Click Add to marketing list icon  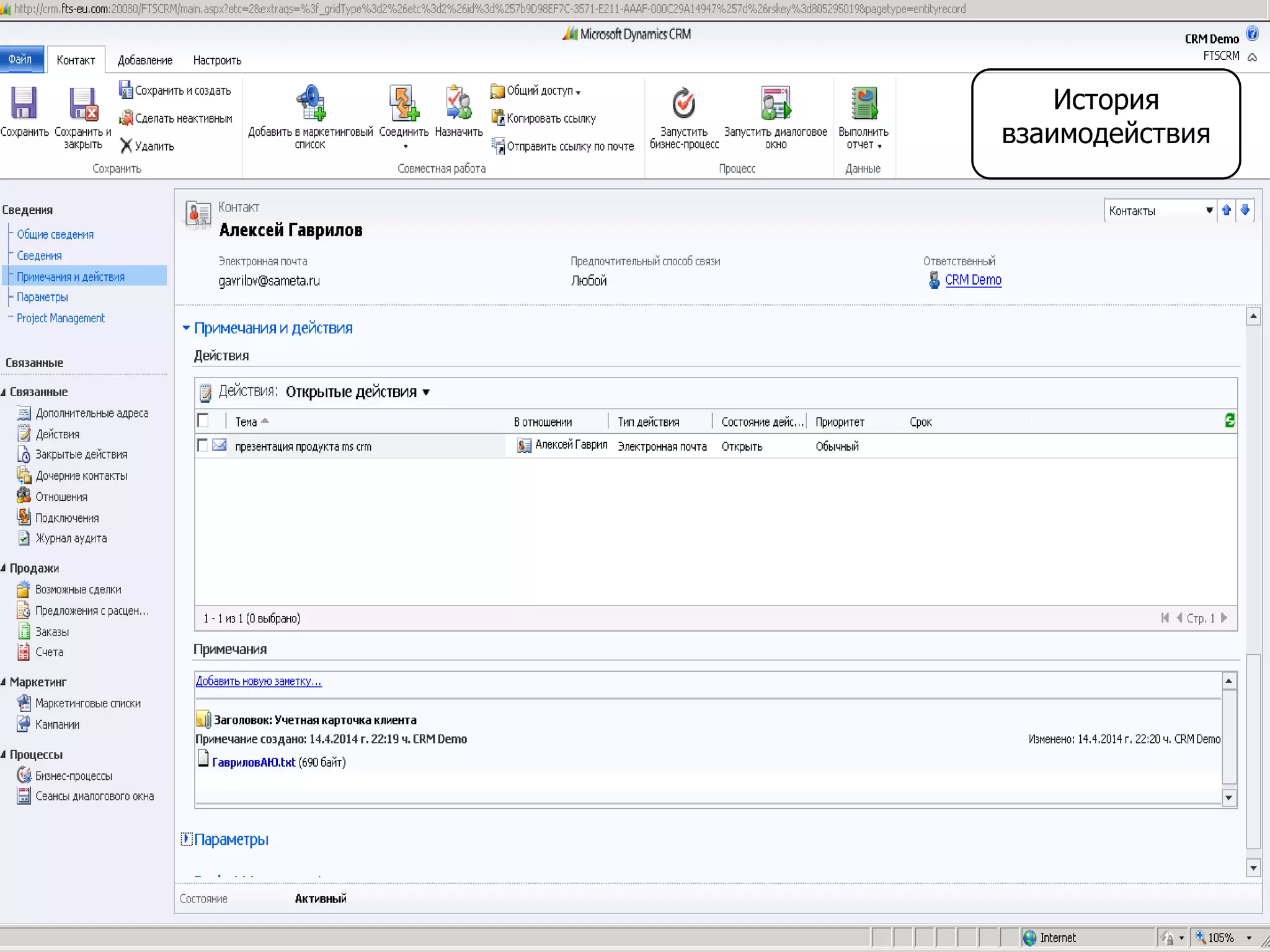[x=310, y=104]
